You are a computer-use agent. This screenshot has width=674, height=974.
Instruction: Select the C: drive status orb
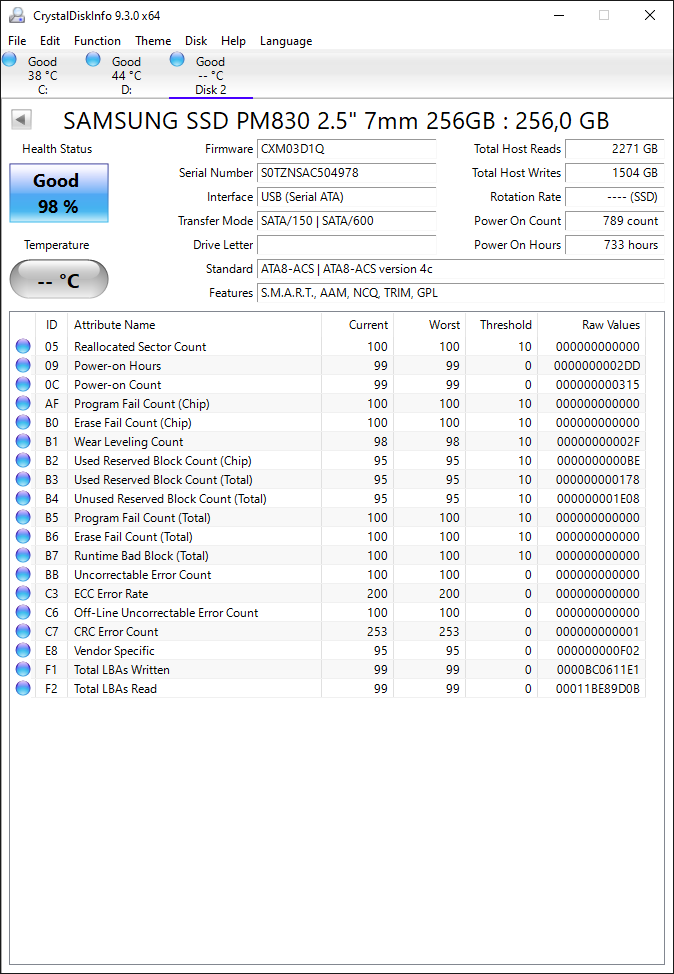pyautogui.click(x=9, y=60)
